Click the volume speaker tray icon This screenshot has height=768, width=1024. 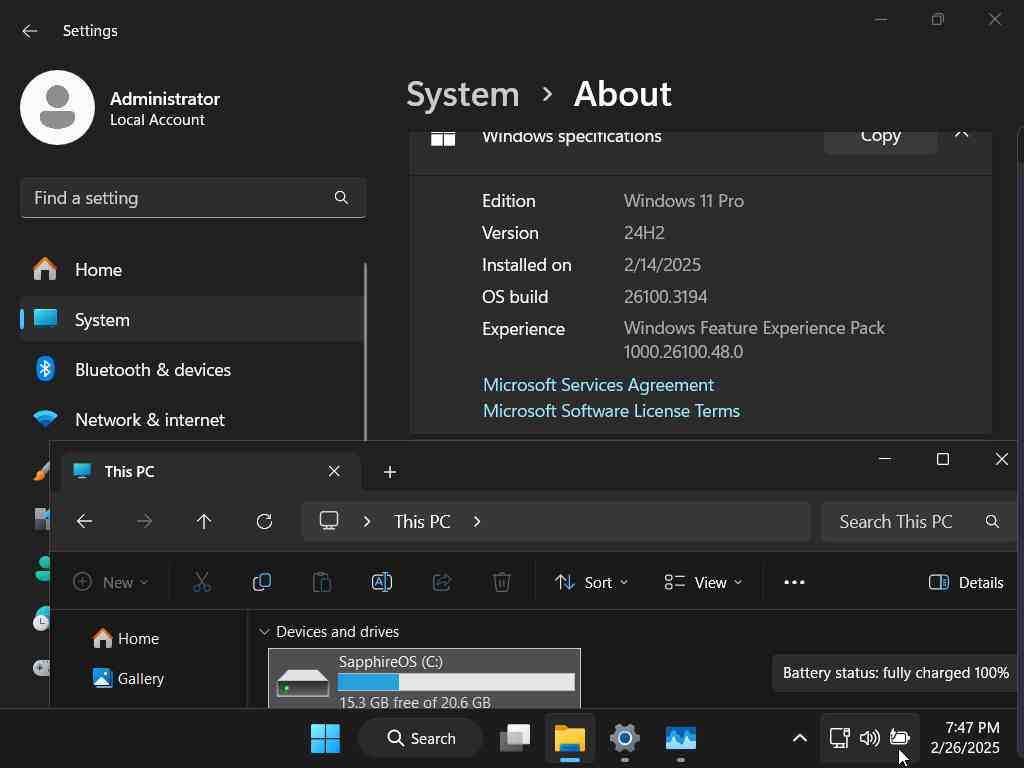pos(869,739)
